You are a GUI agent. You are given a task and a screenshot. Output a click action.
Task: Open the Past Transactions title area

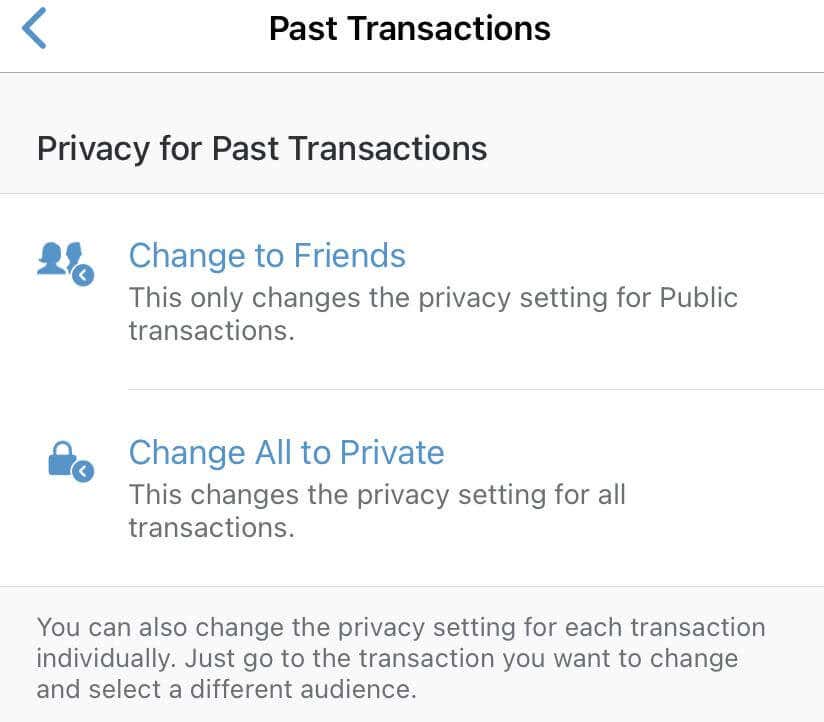coord(410,28)
